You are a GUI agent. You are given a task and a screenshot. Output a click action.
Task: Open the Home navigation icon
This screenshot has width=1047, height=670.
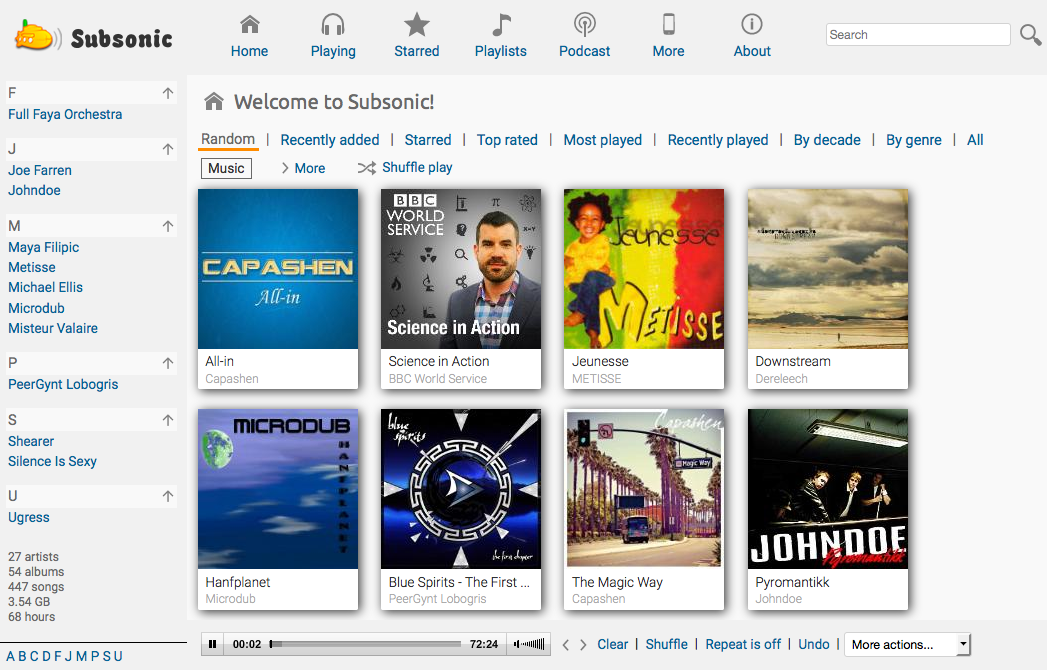tap(249, 25)
